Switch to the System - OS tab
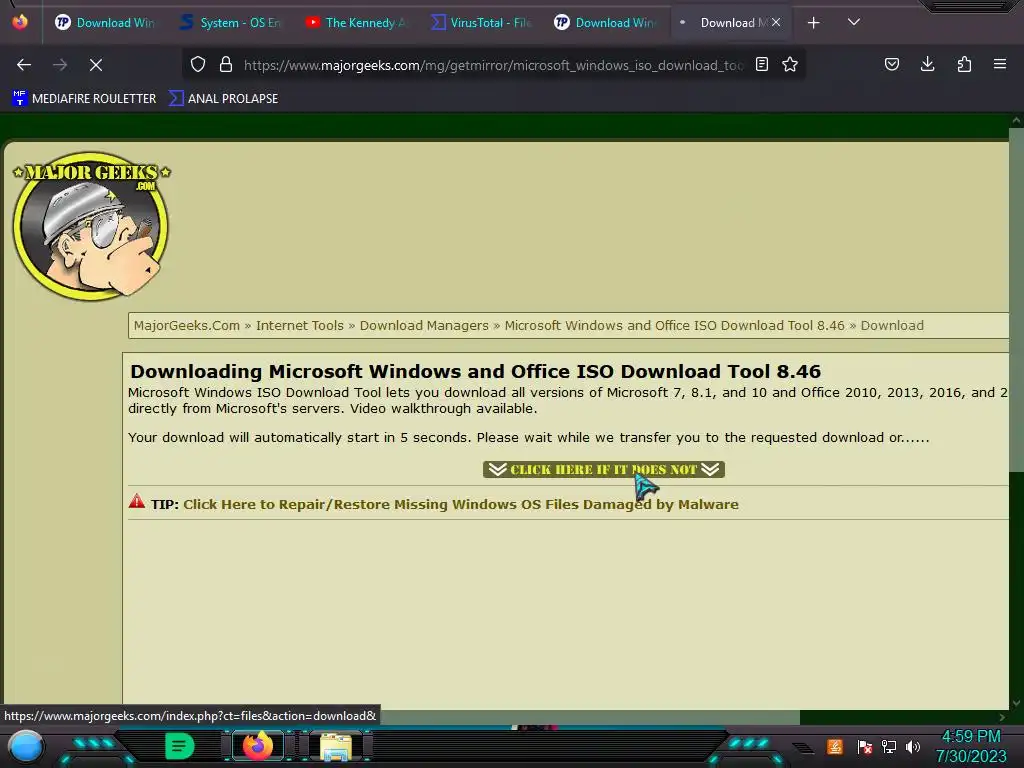 click(x=230, y=23)
